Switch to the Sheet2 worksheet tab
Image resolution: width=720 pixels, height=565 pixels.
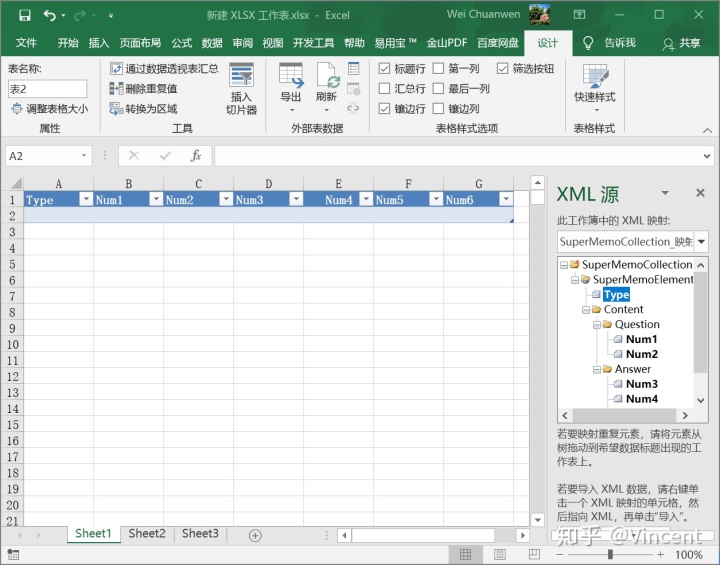147,534
